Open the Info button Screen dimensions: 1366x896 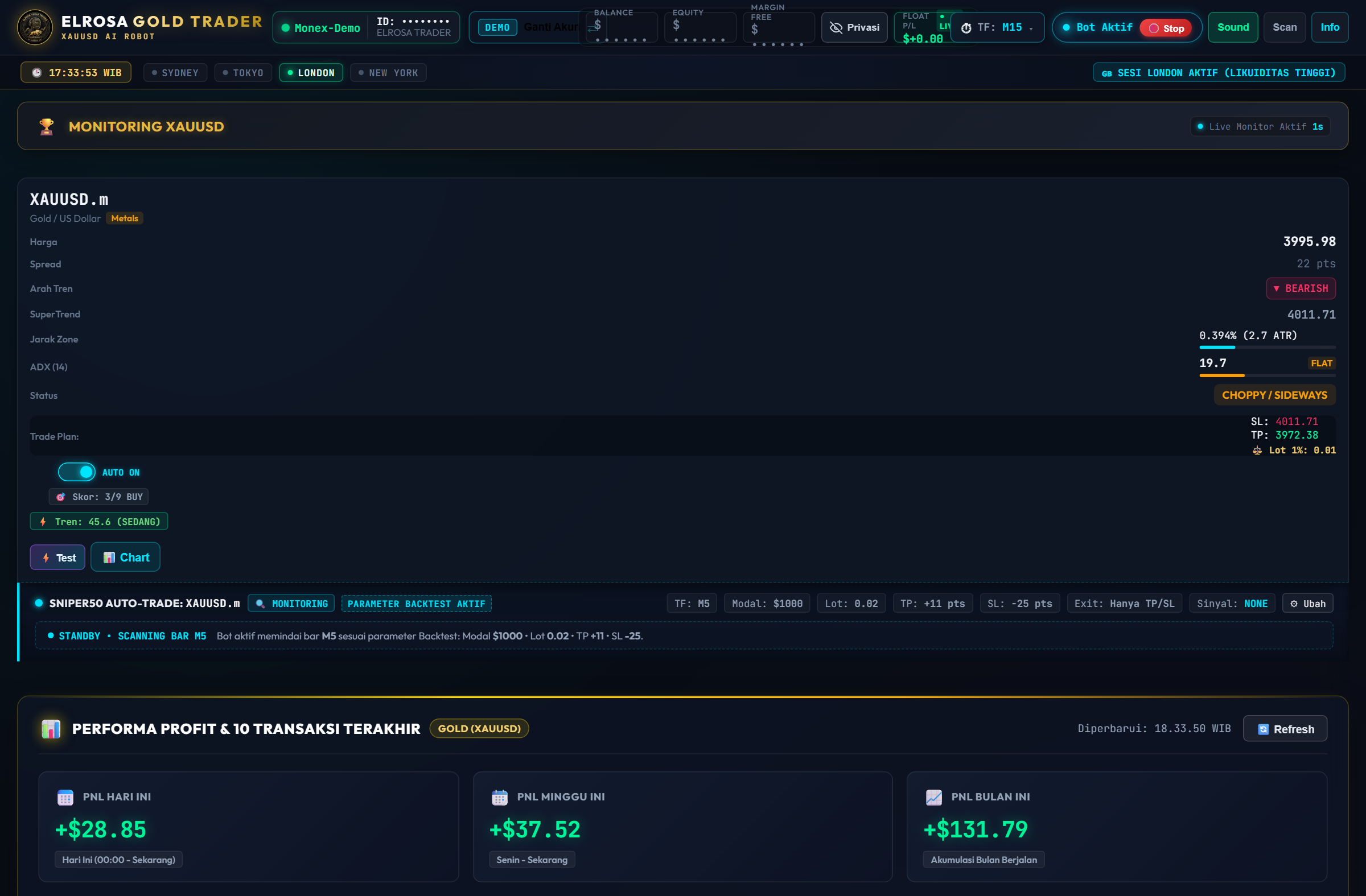click(x=1330, y=27)
